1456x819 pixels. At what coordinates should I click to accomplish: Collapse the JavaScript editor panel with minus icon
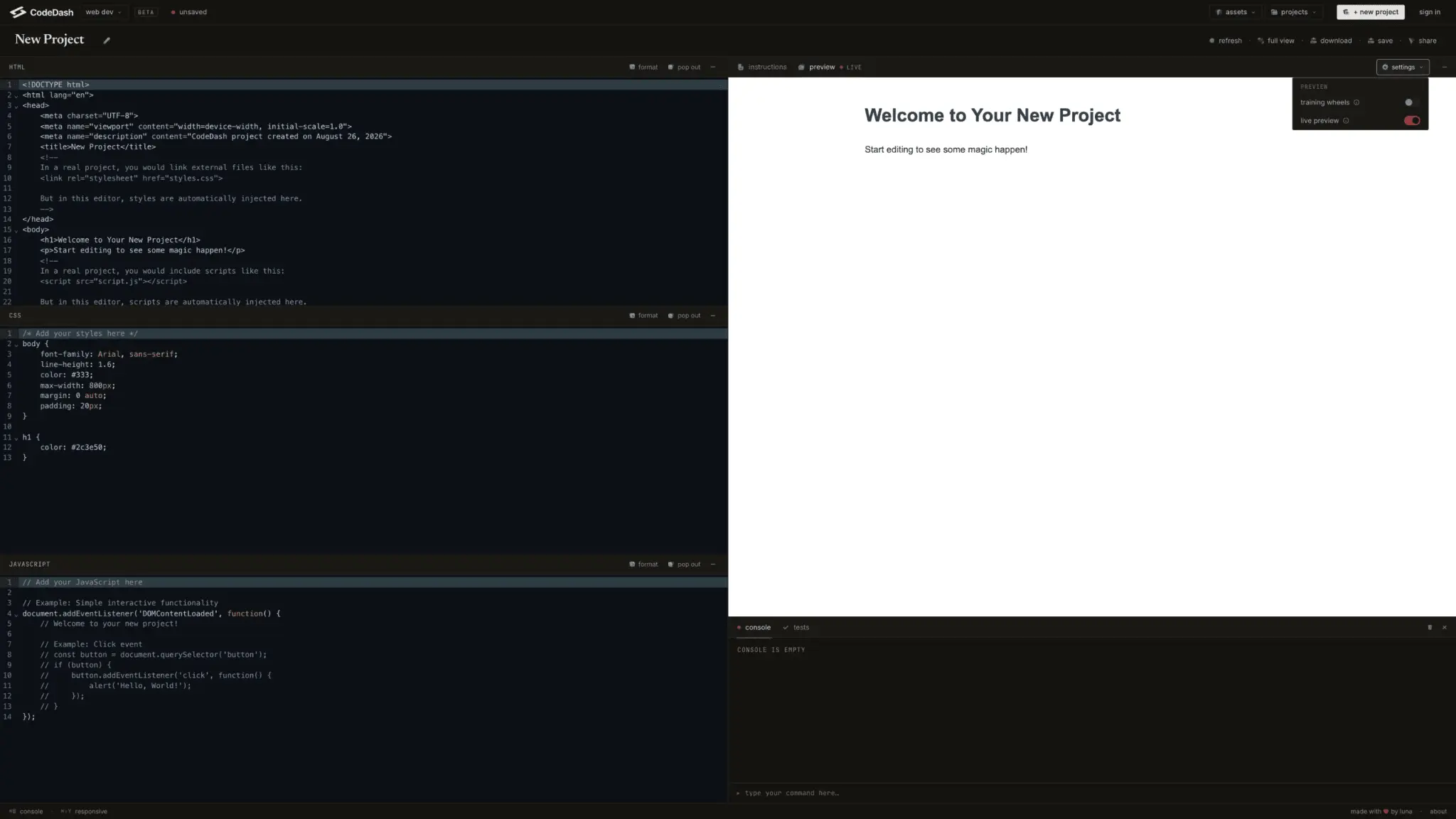[x=713, y=564]
